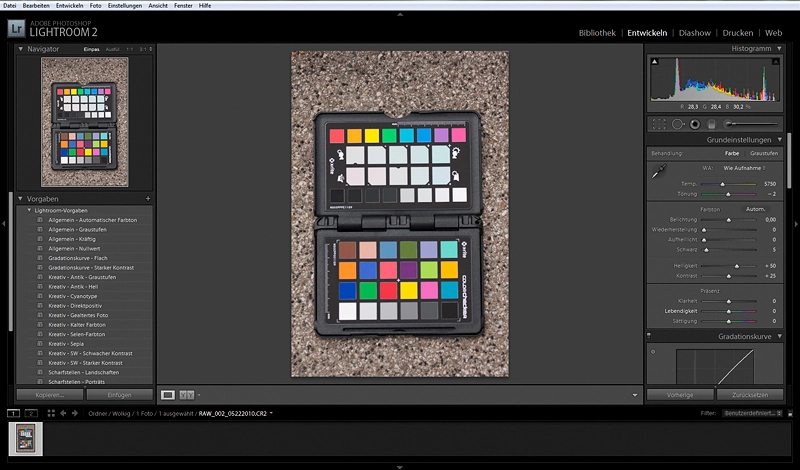The width and height of the screenshot is (800, 470).
Task: Hide the left panel group
Action: (4, 224)
